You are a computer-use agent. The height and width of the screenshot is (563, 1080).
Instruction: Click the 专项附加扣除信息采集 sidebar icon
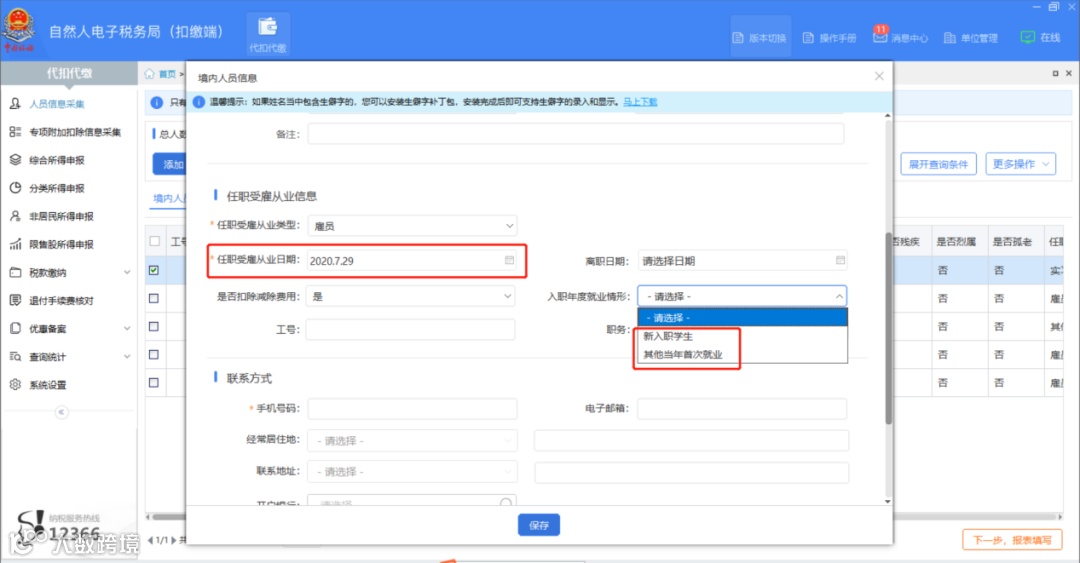point(15,132)
